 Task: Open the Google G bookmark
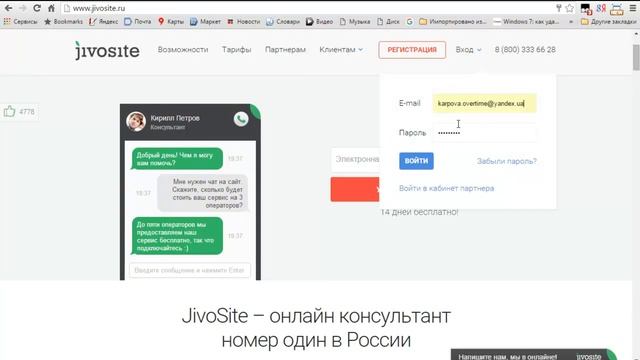click(409, 21)
